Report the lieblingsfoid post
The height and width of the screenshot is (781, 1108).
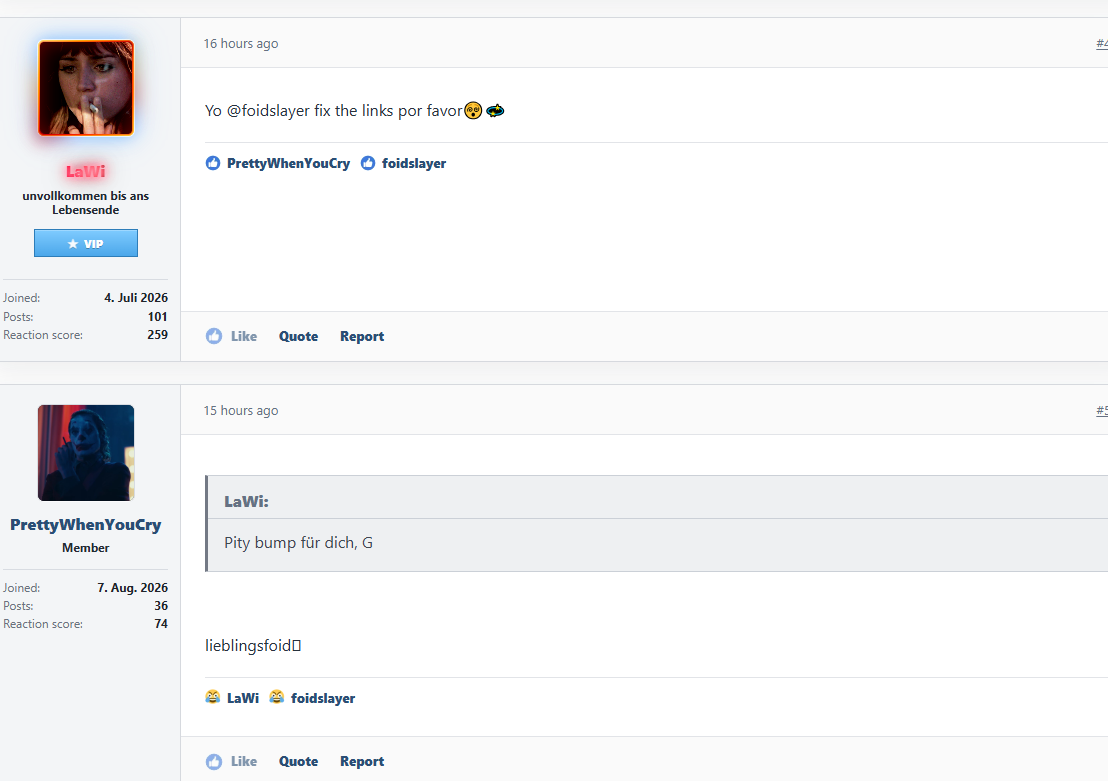(362, 761)
